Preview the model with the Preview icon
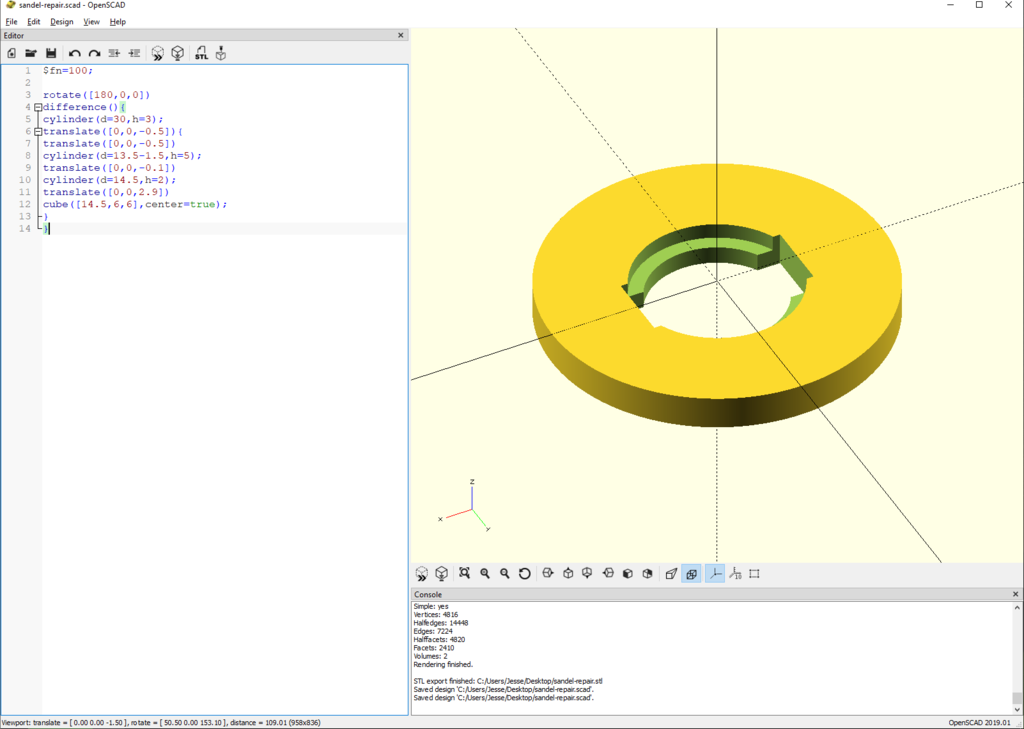Screen dimensions: 1024x729 click(x=158, y=52)
